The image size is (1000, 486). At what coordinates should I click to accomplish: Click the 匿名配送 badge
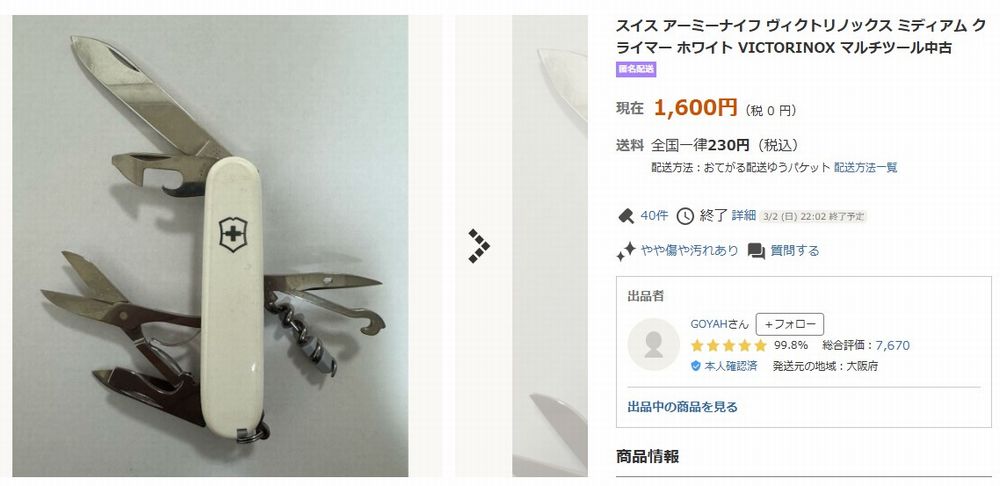(636, 70)
